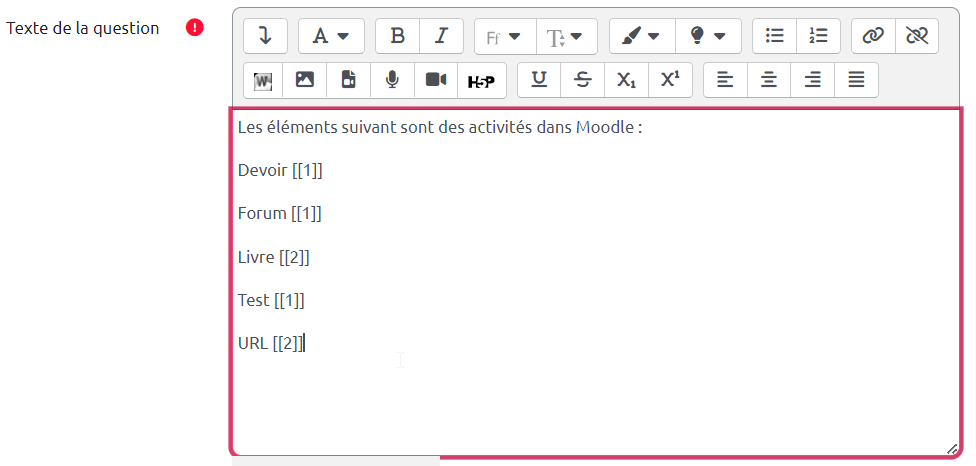Screen dimensions: 976x466
Task: Insert a numbered list
Action: click(x=818, y=36)
